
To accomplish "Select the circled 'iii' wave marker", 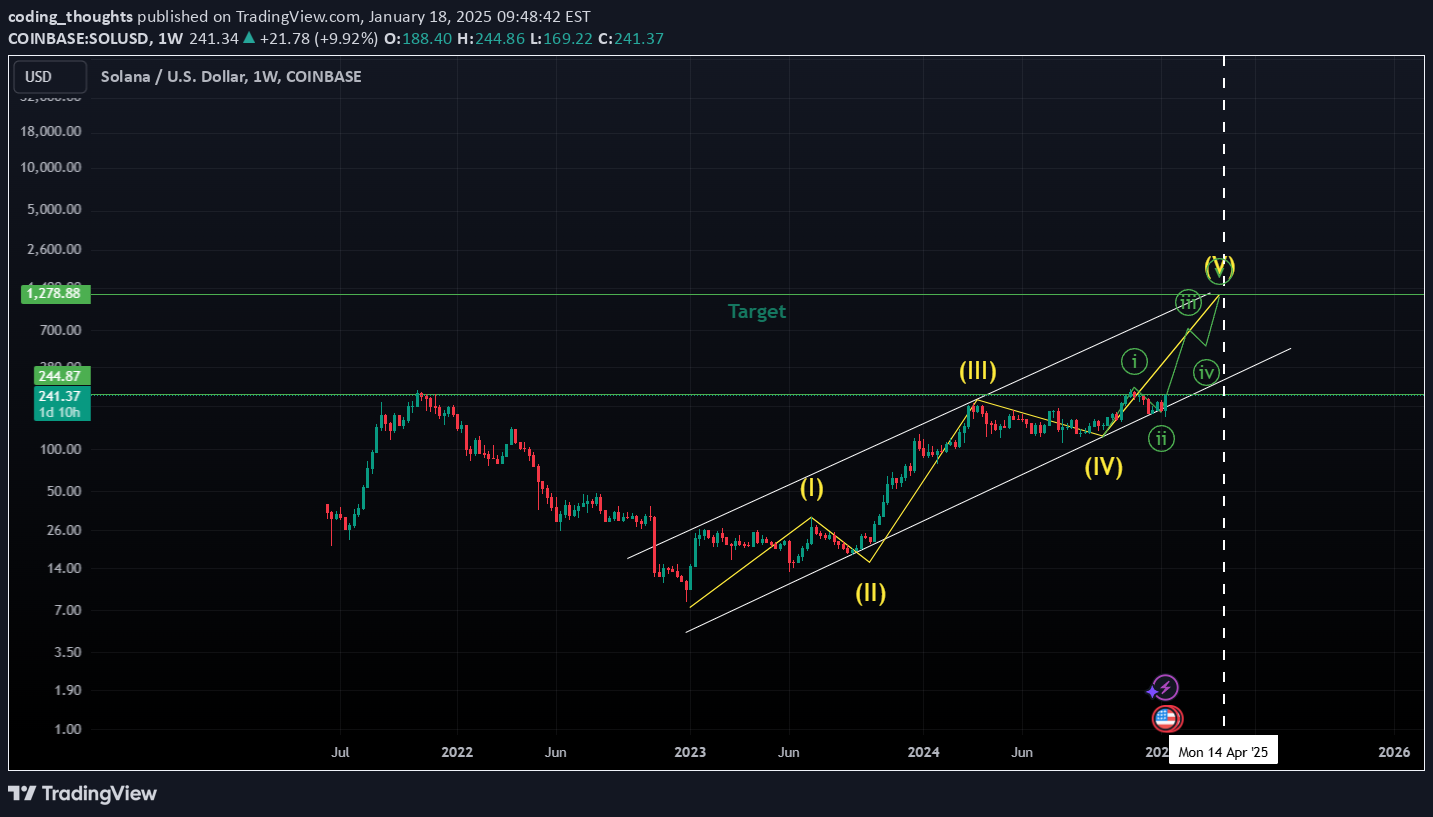I will click(1188, 302).
